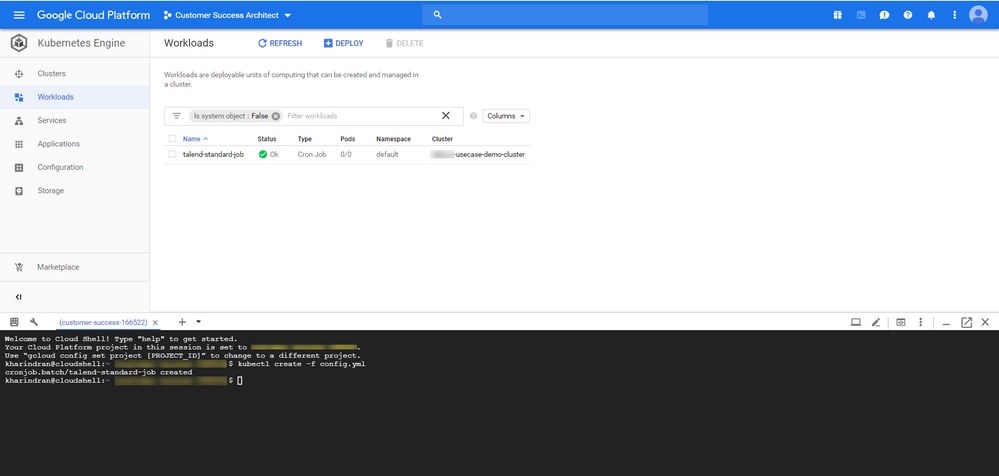Expand dropdown arrow beside new shell tab plus
This screenshot has height=476, width=999.
click(198, 322)
